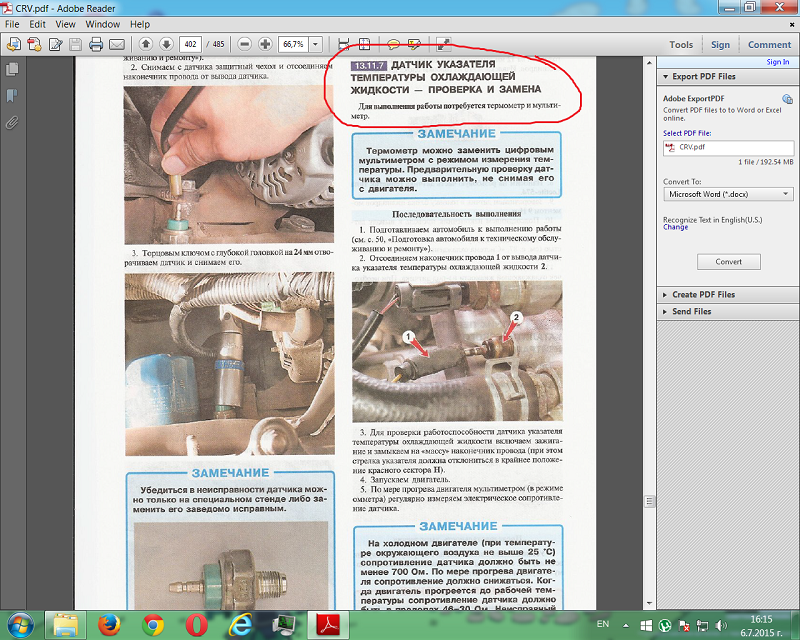The width and height of the screenshot is (800, 640).
Task: Open Google Chrome from the taskbar
Action: click(x=153, y=625)
